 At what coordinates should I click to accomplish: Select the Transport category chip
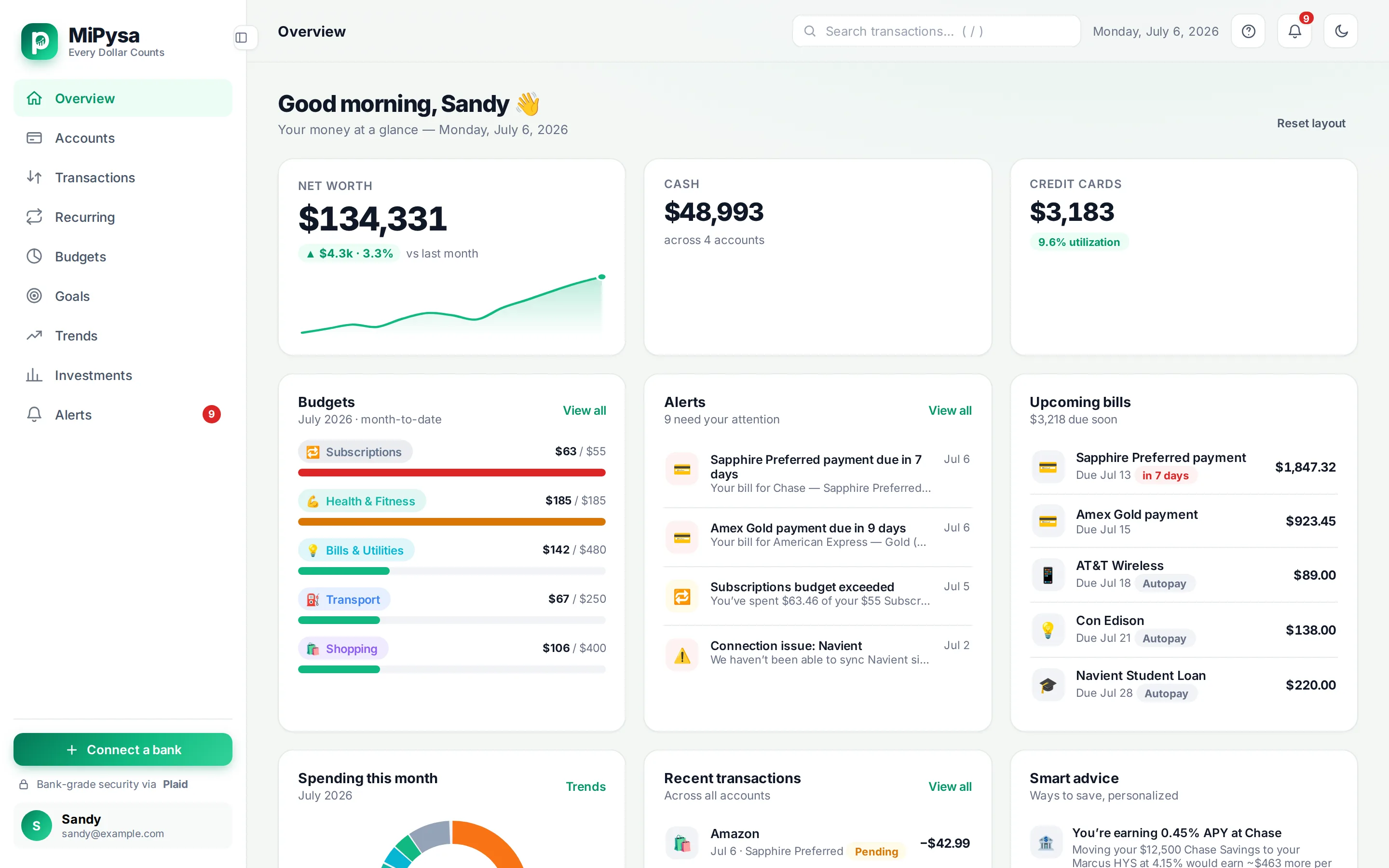pyautogui.click(x=344, y=599)
